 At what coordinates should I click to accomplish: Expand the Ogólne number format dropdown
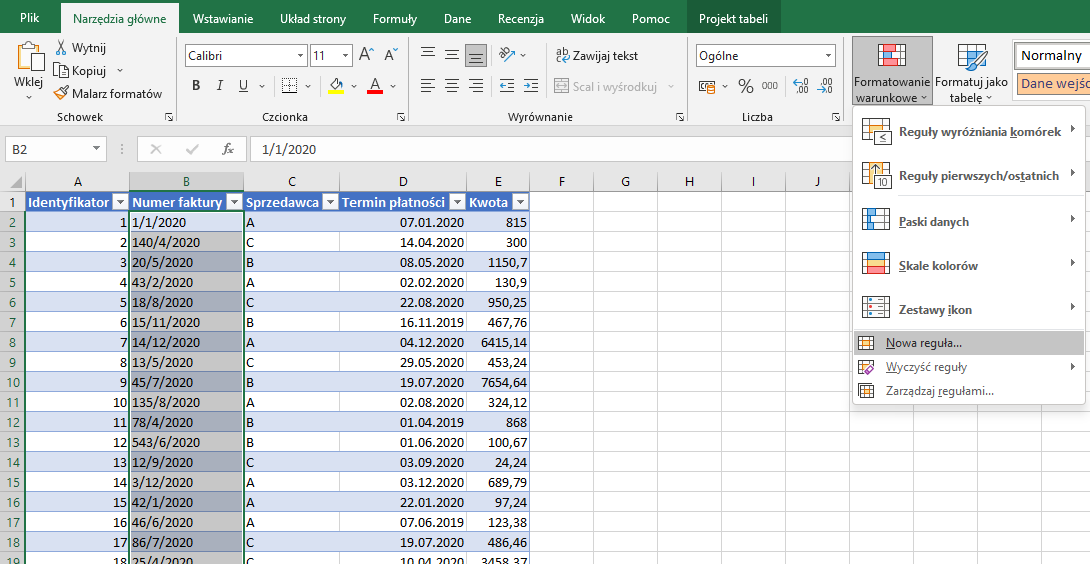pos(828,56)
